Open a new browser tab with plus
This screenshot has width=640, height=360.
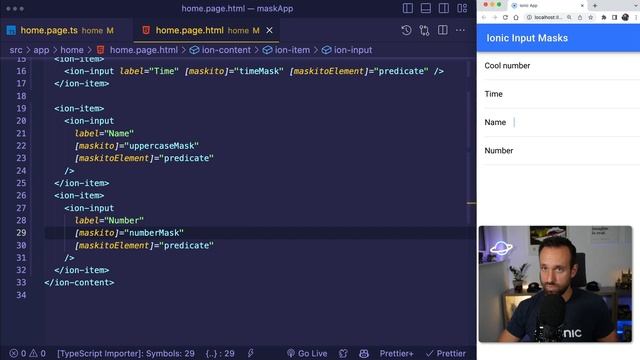pos(595,6)
